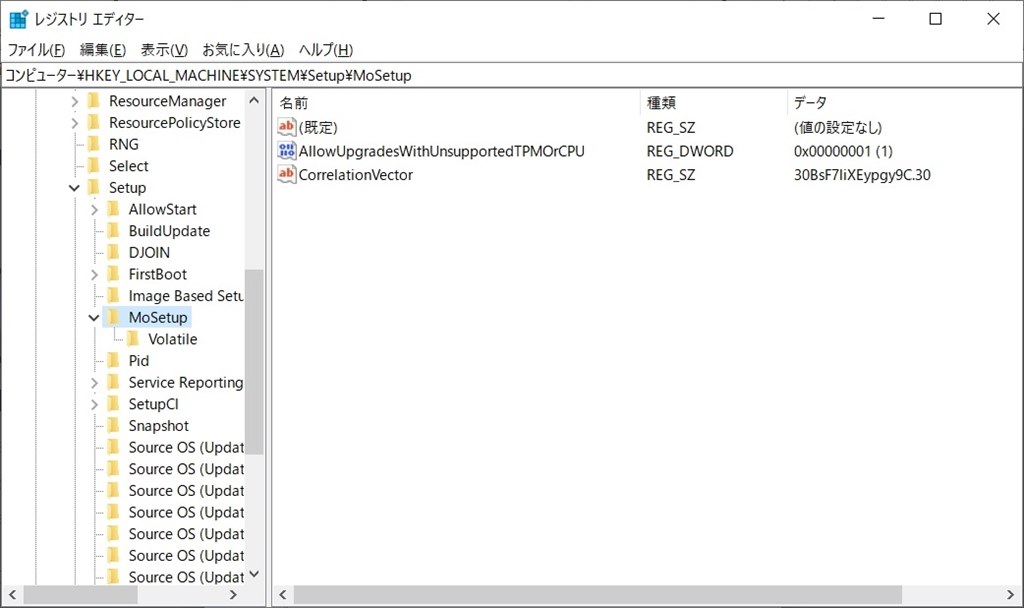Select the AllowUpgradesWithUnsupportedTPMOrCPU value name
The width and height of the screenshot is (1024, 608).
(x=441, y=151)
